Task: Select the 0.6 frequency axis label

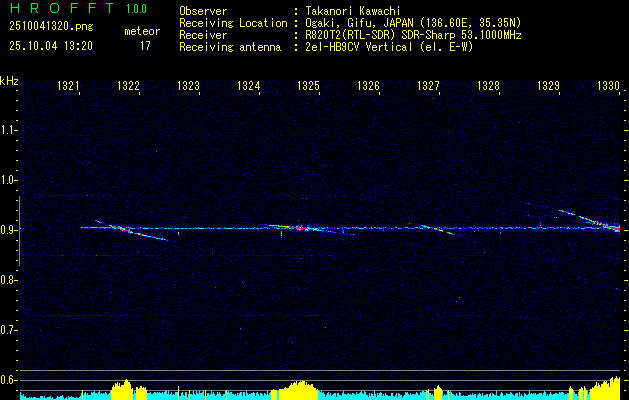Action: [x=9, y=380]
